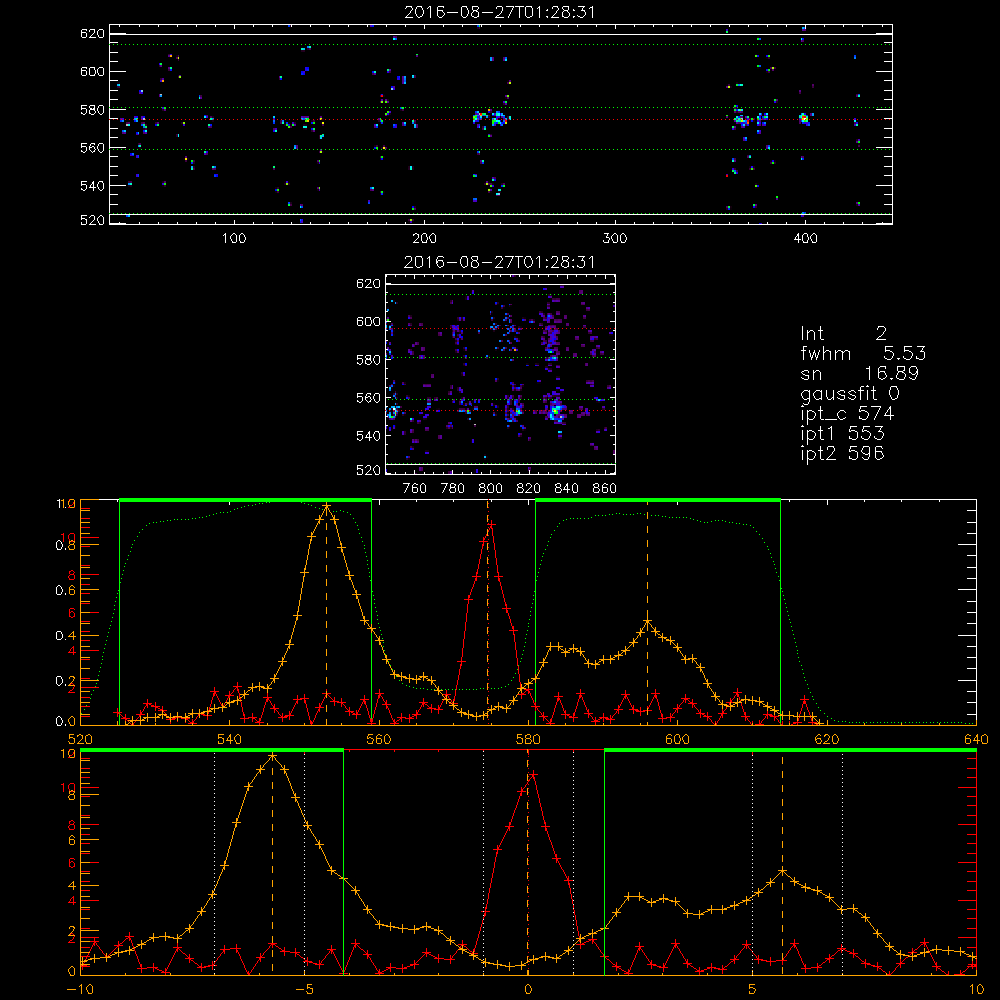Select the "fwhm 5.53" readout line

point(863,353)
